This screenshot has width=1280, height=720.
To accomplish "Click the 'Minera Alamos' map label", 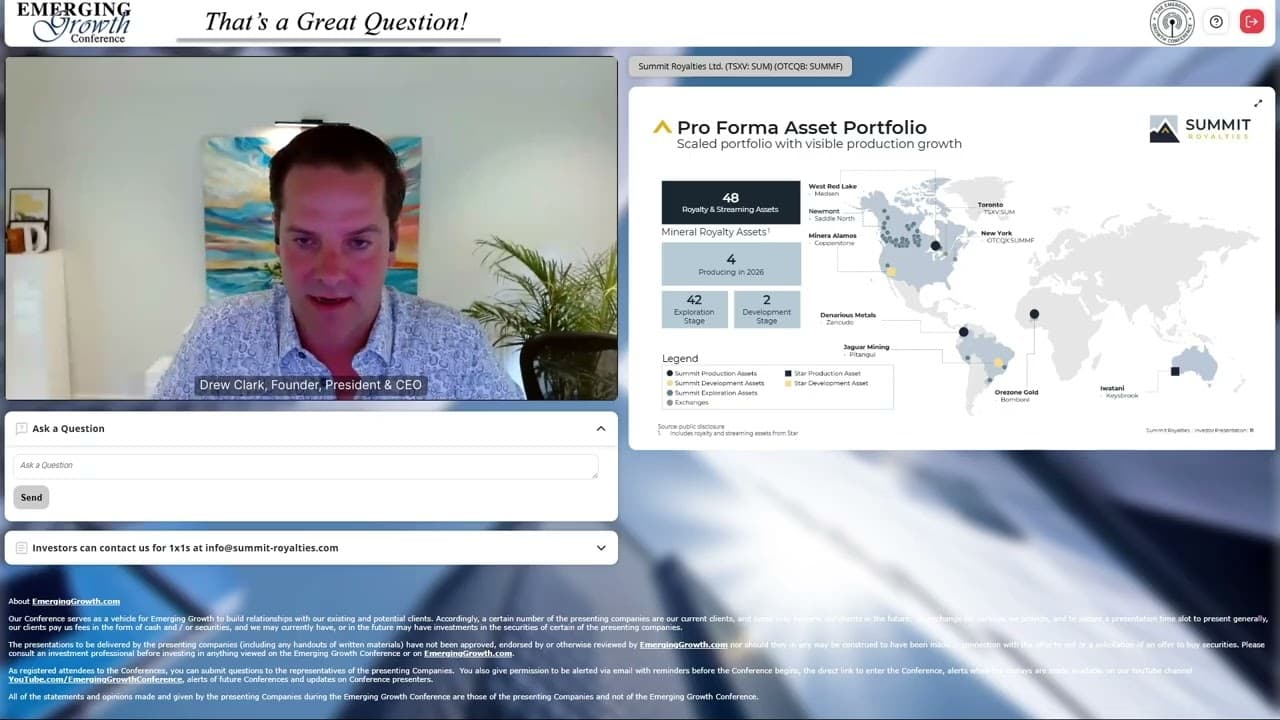I will pyautogui.click(x=832, y=236).
